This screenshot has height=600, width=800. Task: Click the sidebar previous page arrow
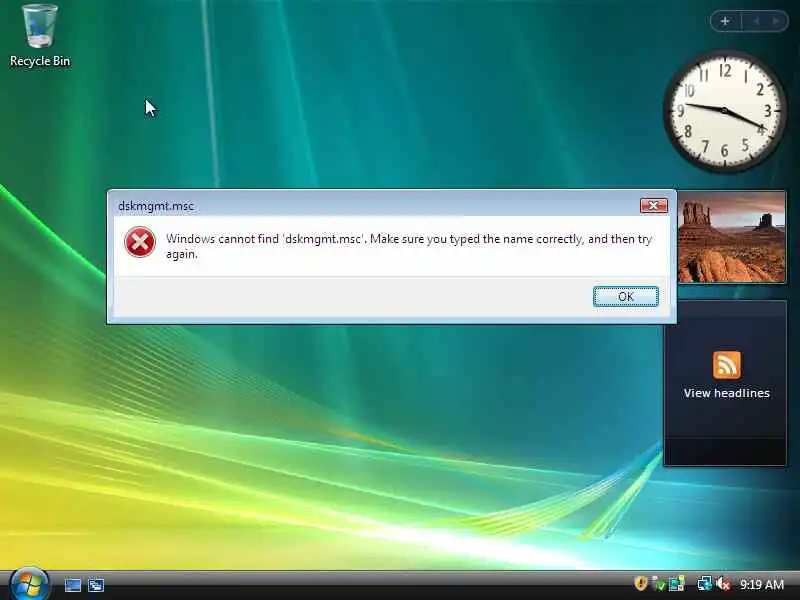[756, 21]
